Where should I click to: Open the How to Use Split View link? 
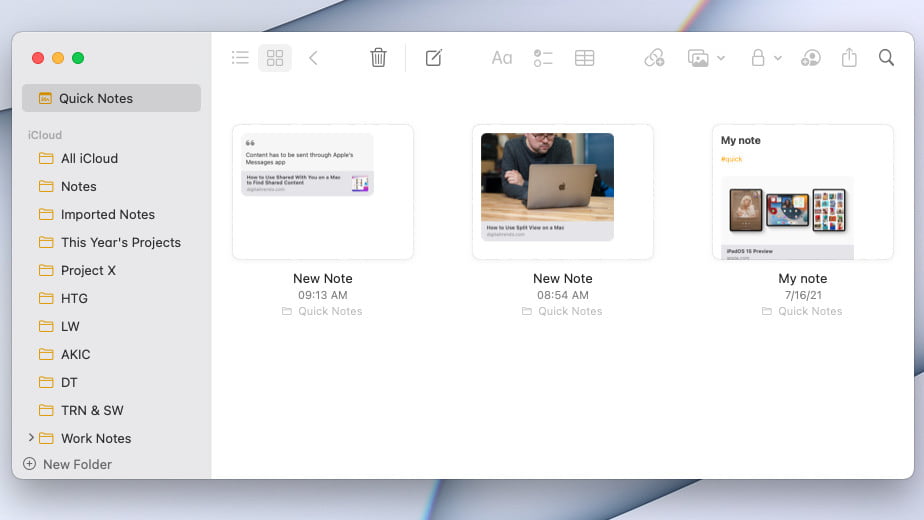(547, 187)
